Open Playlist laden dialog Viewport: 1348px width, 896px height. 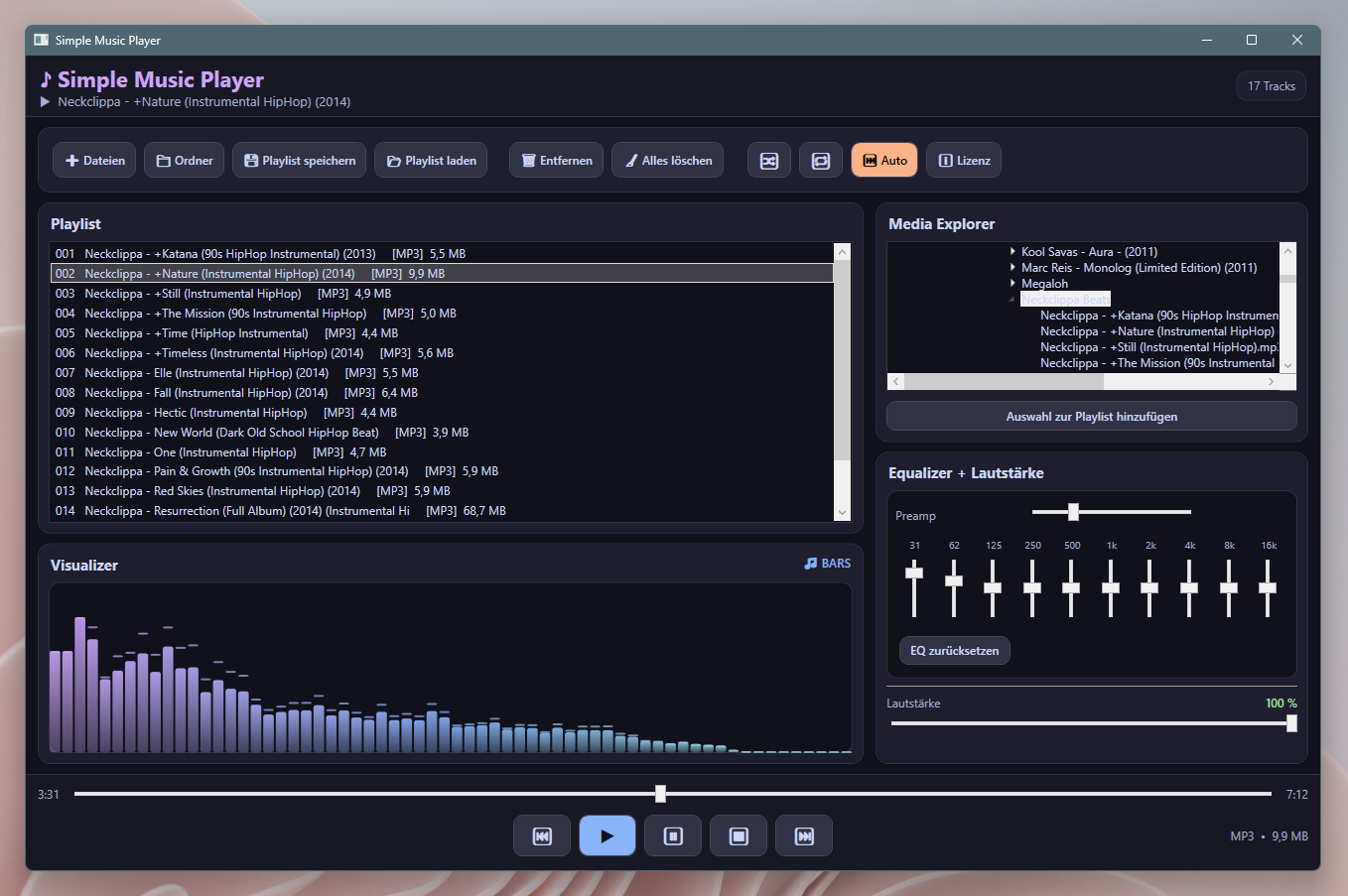pyautogui.click(x=431, y=160)
